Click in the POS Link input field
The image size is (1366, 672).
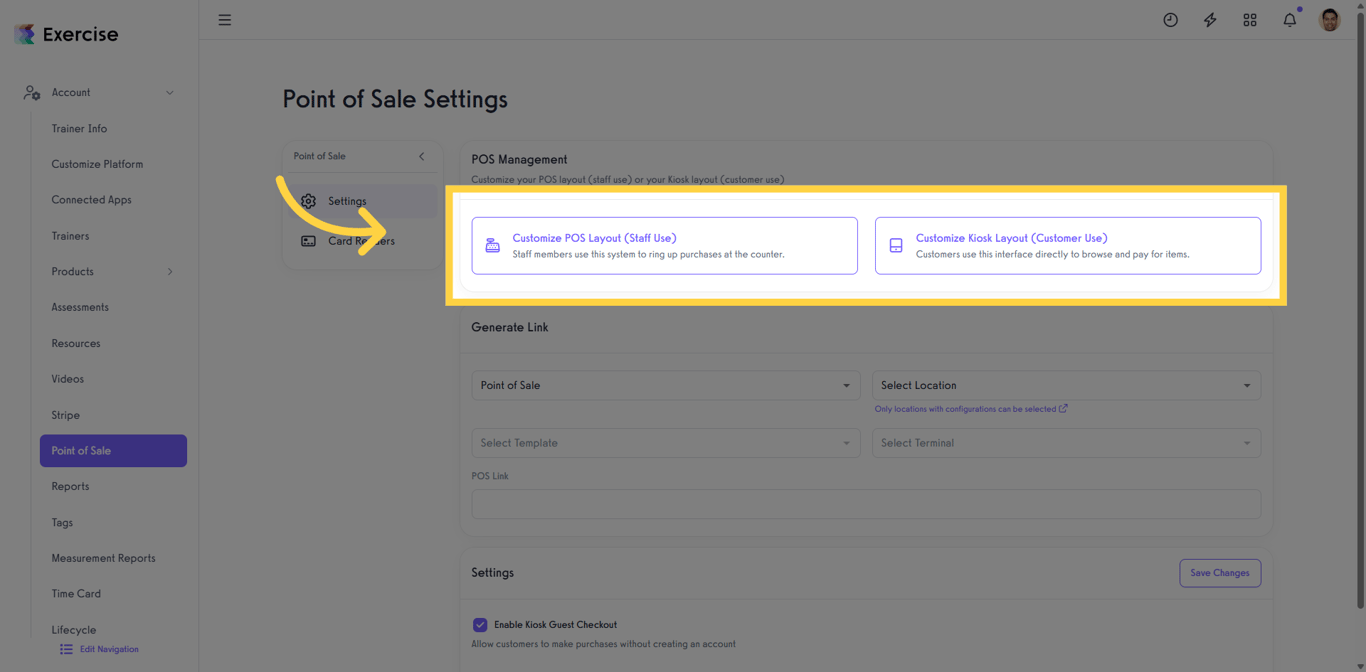pyautogui.click(x=865, y=504)
